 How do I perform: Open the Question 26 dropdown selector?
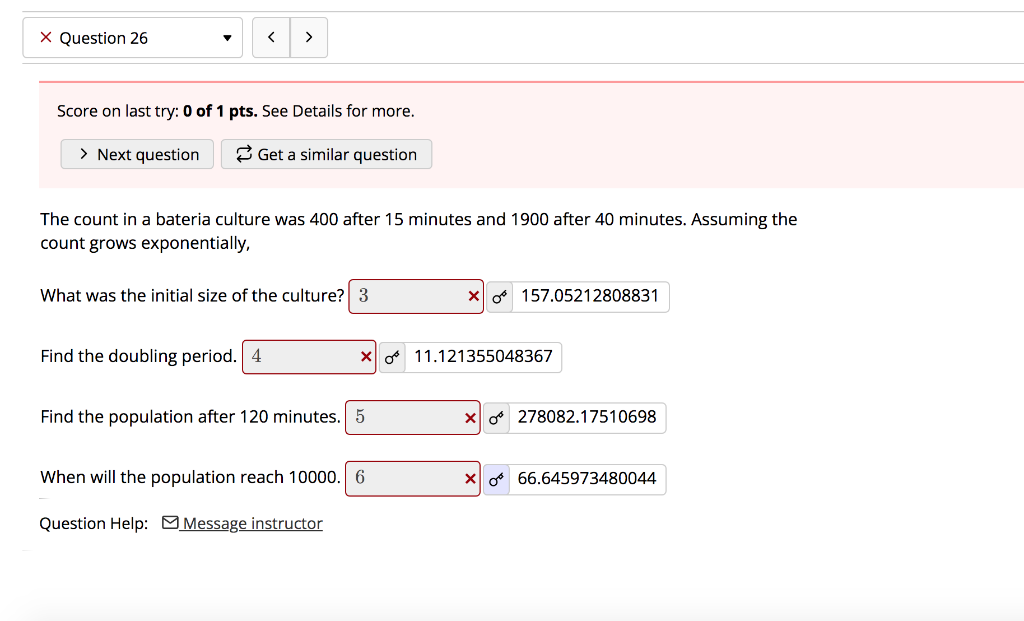tap(228, 37)
